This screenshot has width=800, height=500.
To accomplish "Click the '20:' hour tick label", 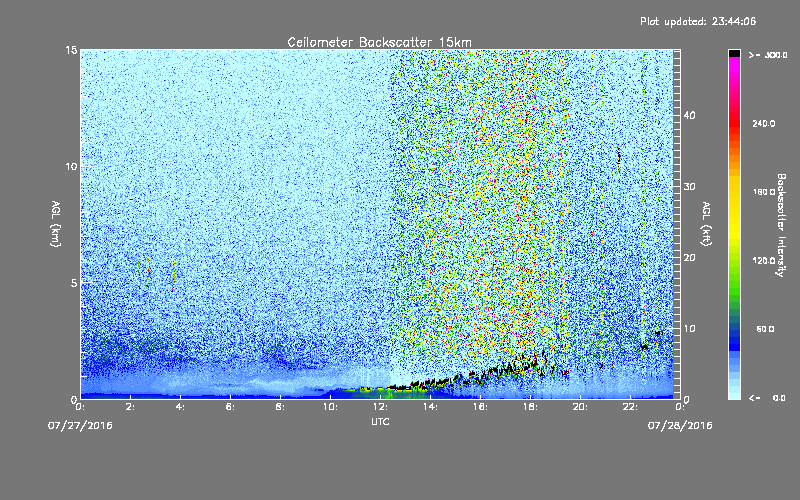I will coord(580,407).
